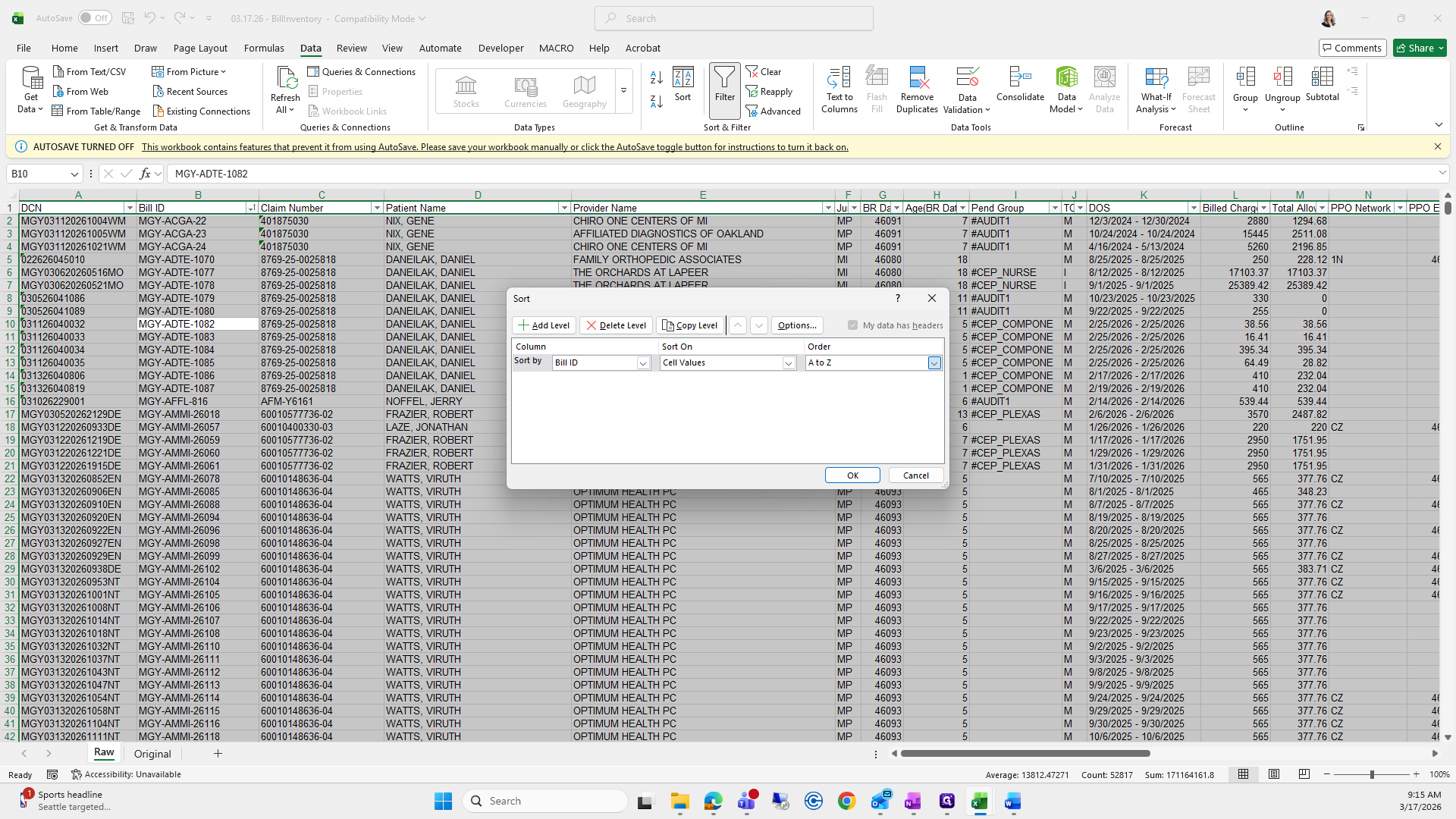Open Excel from the Windows taskbar
Screen dimensions: 1456x819
[979, 801]
